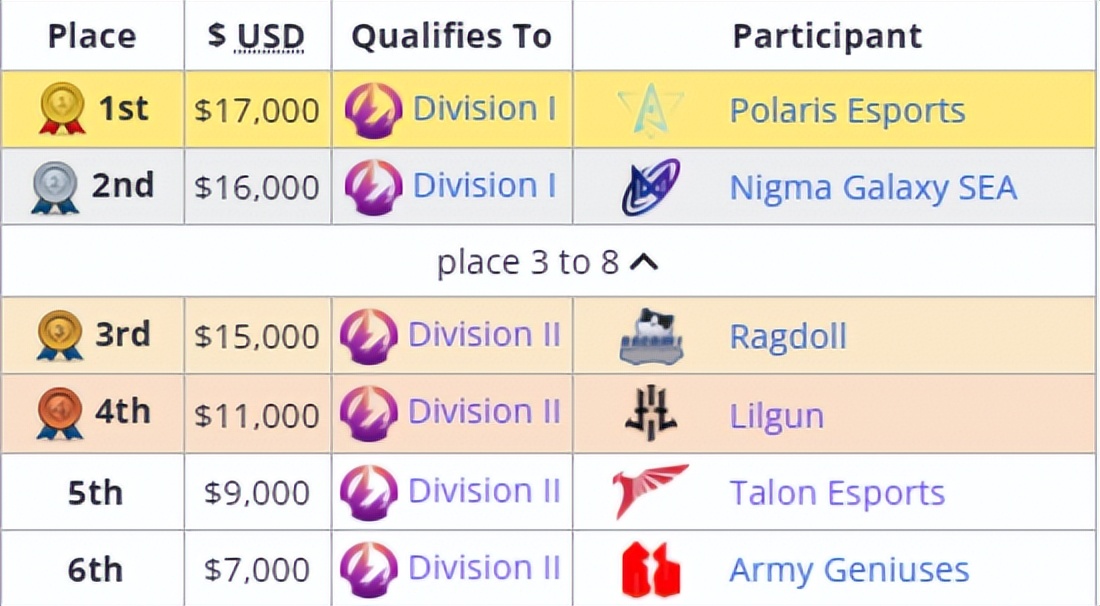
Task: Click the Ragdoll pirate ship logo
Action: pyautogui.click(x=653, y=336)
